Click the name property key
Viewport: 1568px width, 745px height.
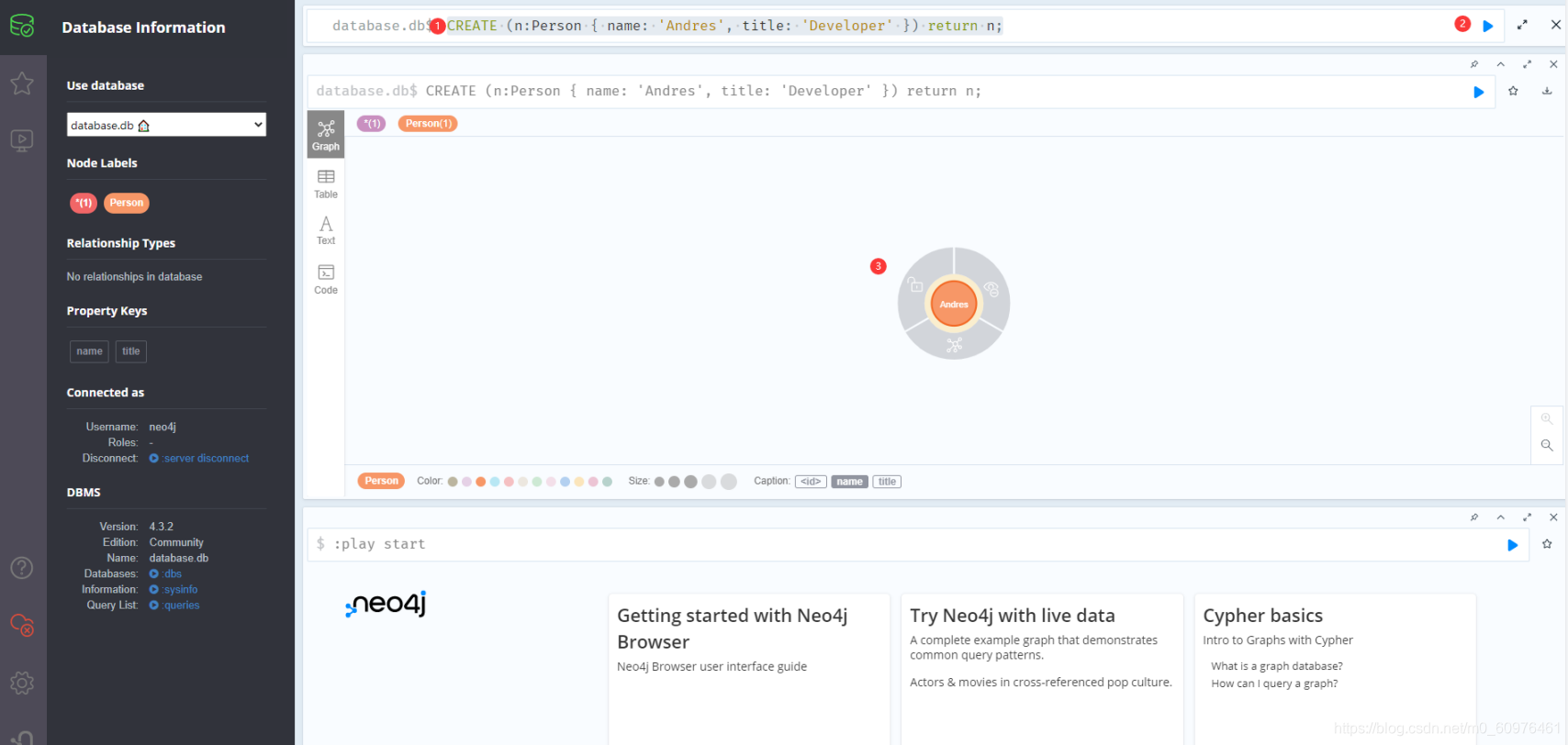click(89, 351)
